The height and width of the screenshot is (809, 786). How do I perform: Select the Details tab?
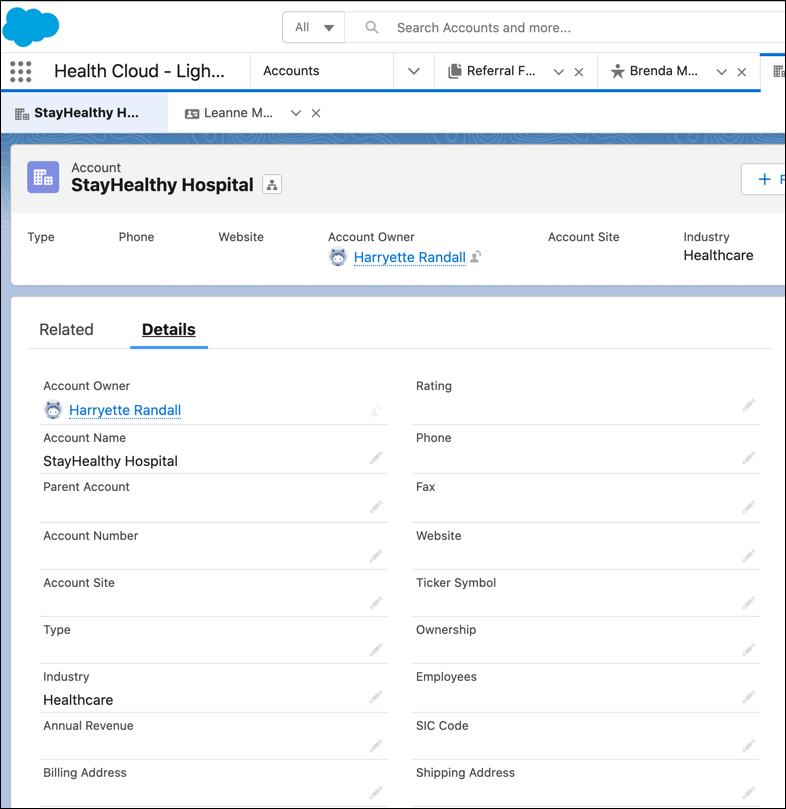[169, 329]
